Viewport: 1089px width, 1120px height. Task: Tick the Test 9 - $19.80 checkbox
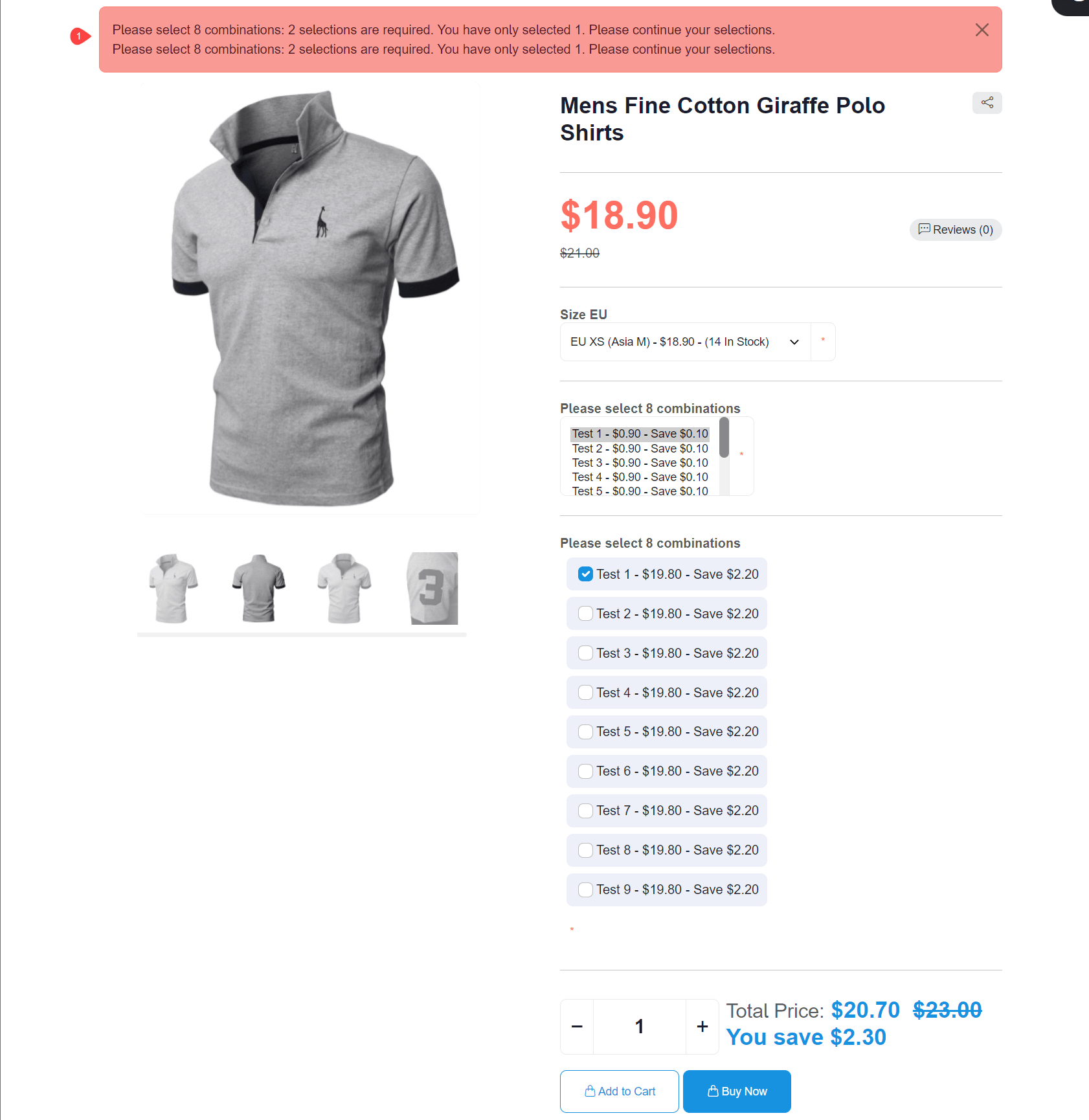coord(585,890)
